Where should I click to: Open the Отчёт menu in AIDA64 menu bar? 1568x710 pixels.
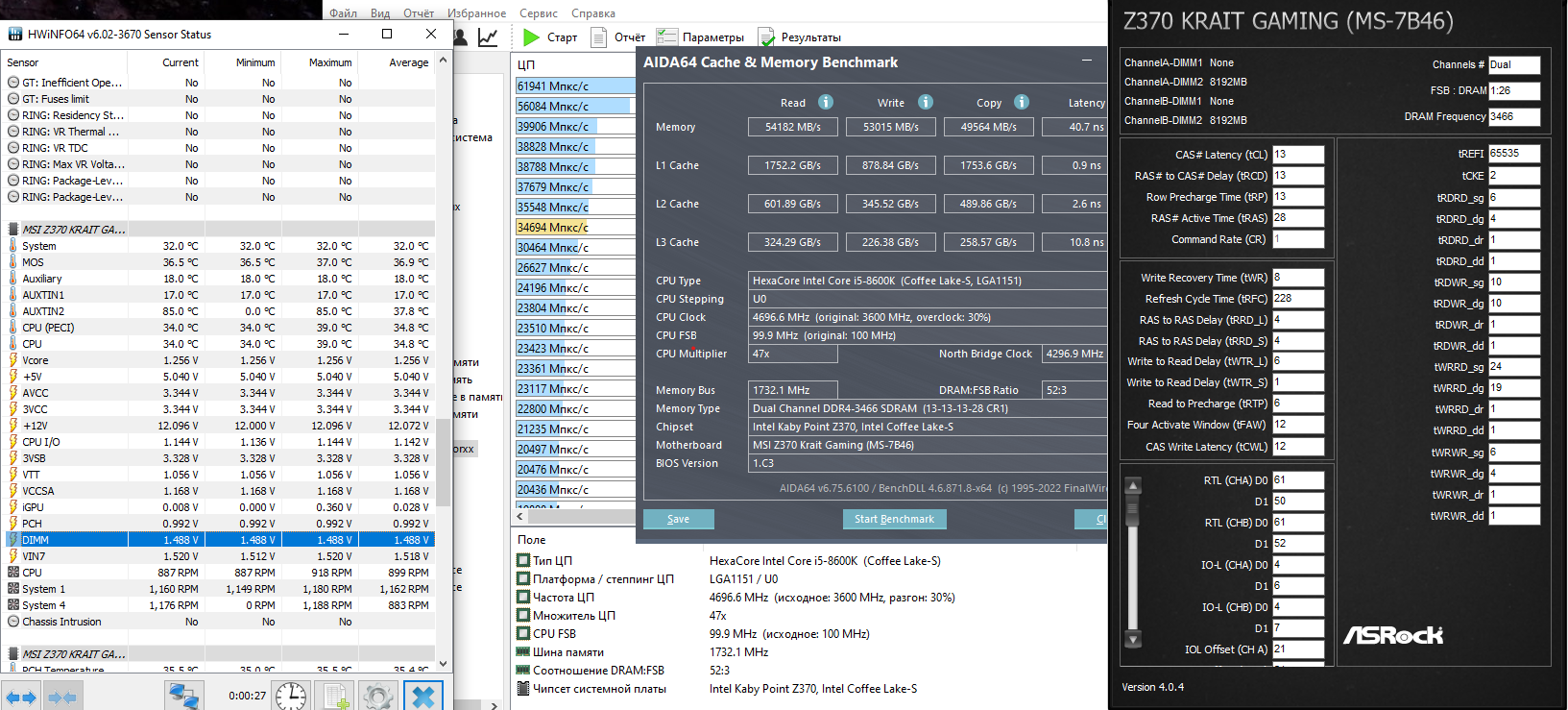pyautogui.click(x=419, y=13)
